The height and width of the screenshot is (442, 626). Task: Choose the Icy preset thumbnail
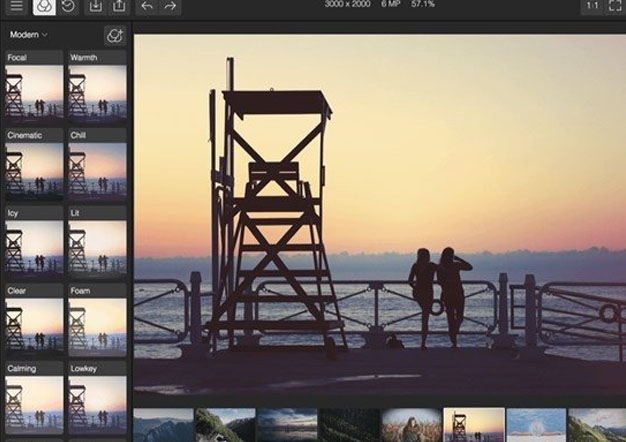coord(34,246)
